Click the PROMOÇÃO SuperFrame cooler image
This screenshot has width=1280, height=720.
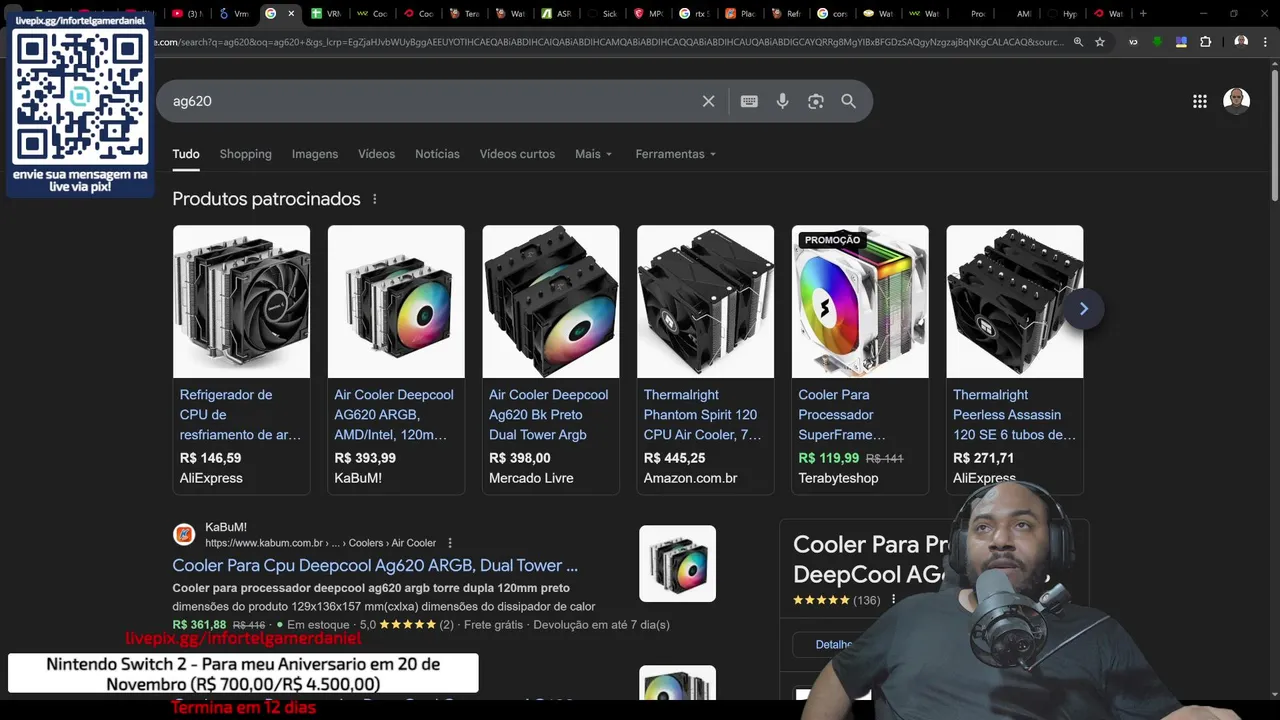click(x=860, y=301)
